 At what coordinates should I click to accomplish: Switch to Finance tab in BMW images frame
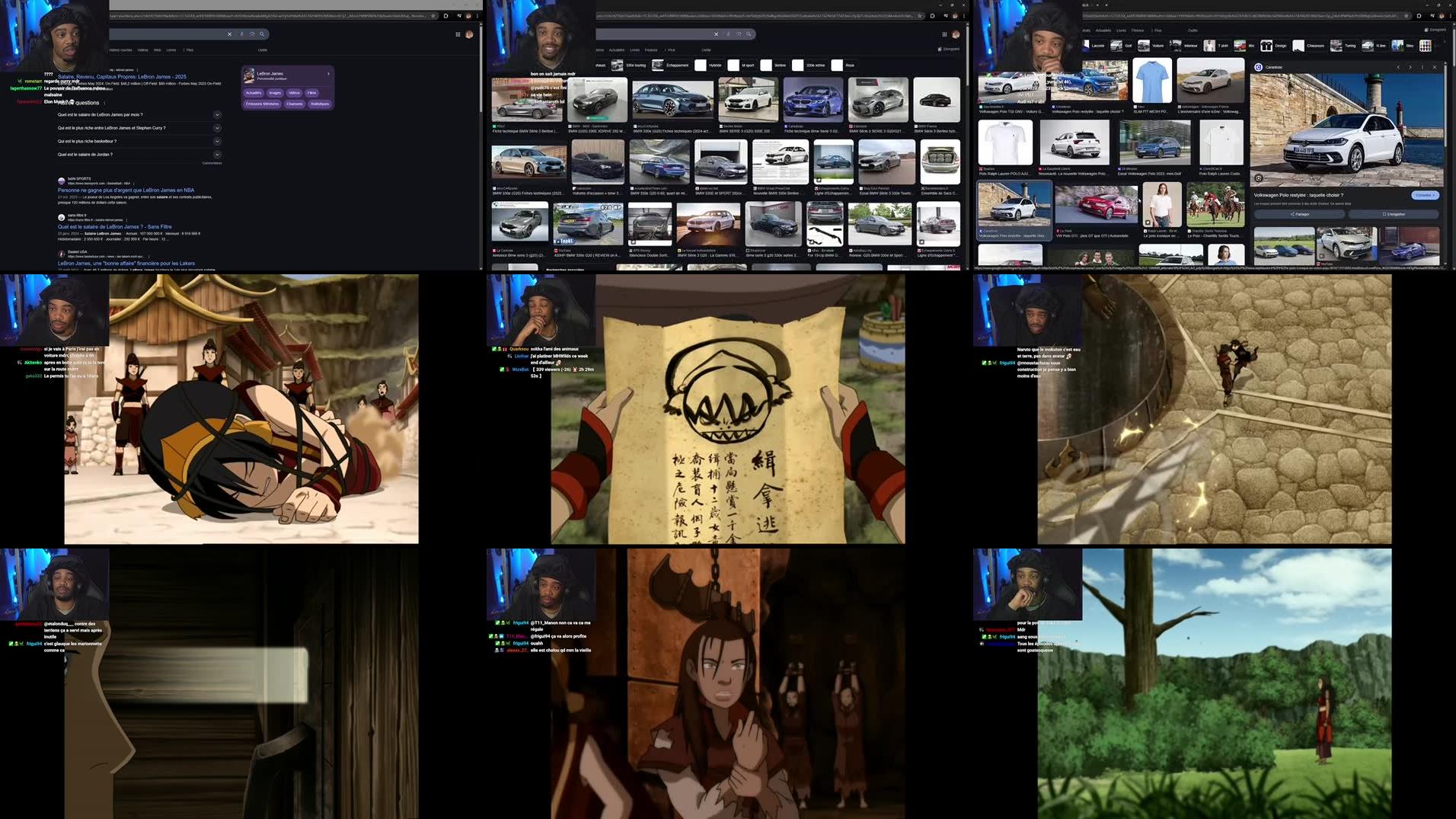tap(651, 50)
